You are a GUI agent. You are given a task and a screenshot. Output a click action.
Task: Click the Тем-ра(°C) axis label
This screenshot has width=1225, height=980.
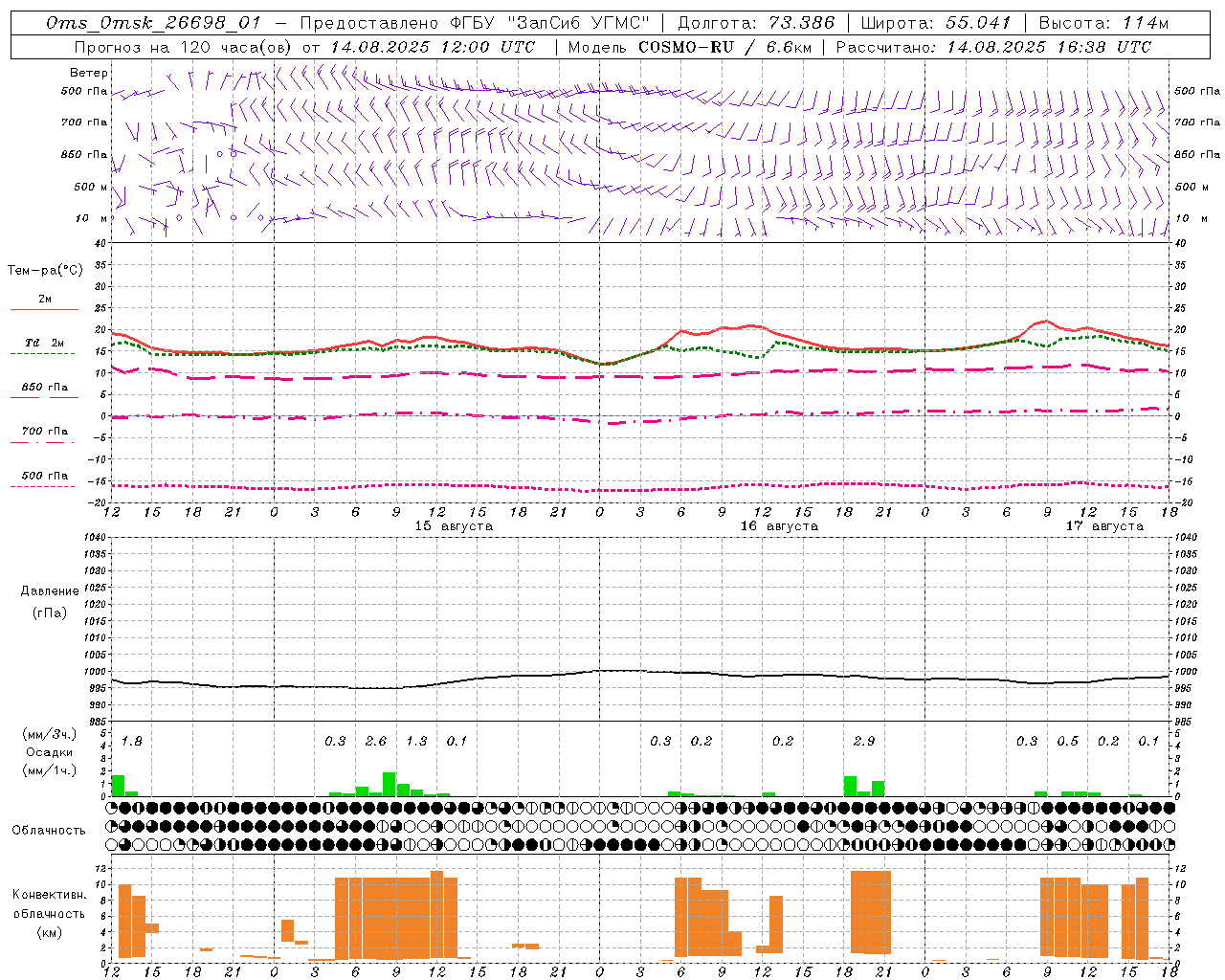coord(45,271)
